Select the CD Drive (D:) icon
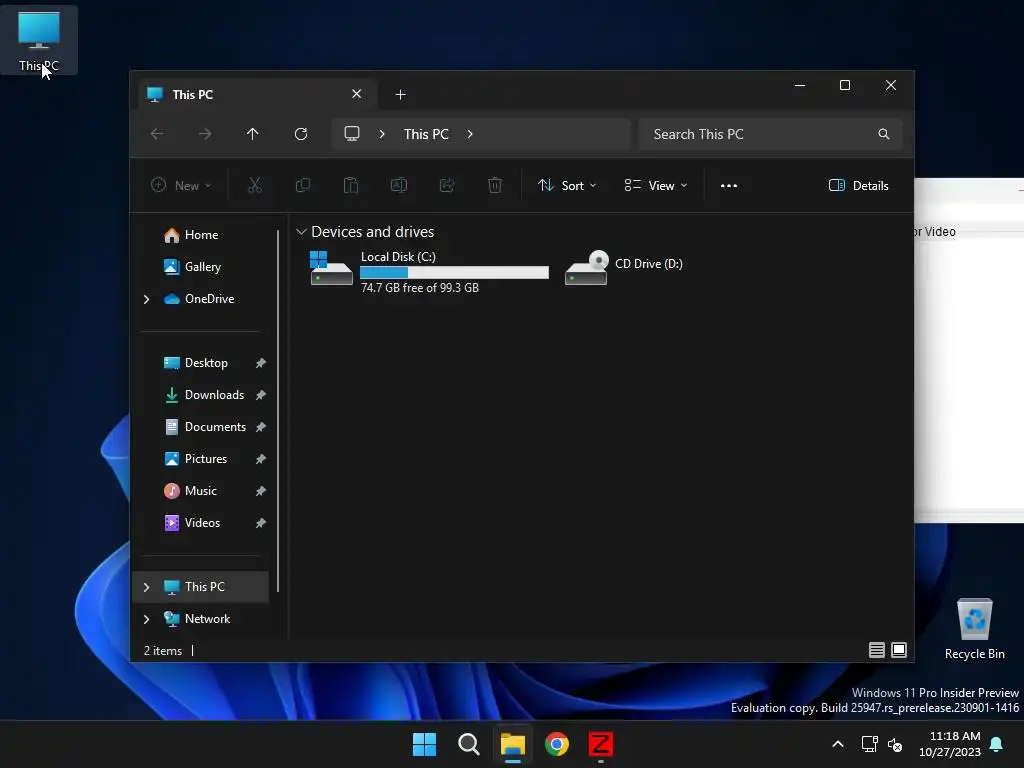This screenshot has width=1024, height=768. [586, 268]
